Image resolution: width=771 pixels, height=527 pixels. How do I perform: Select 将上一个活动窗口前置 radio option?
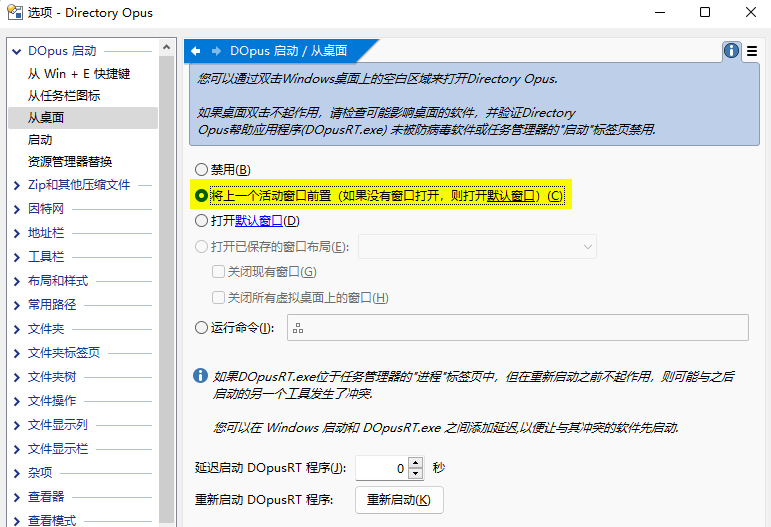tap(201, 196)
